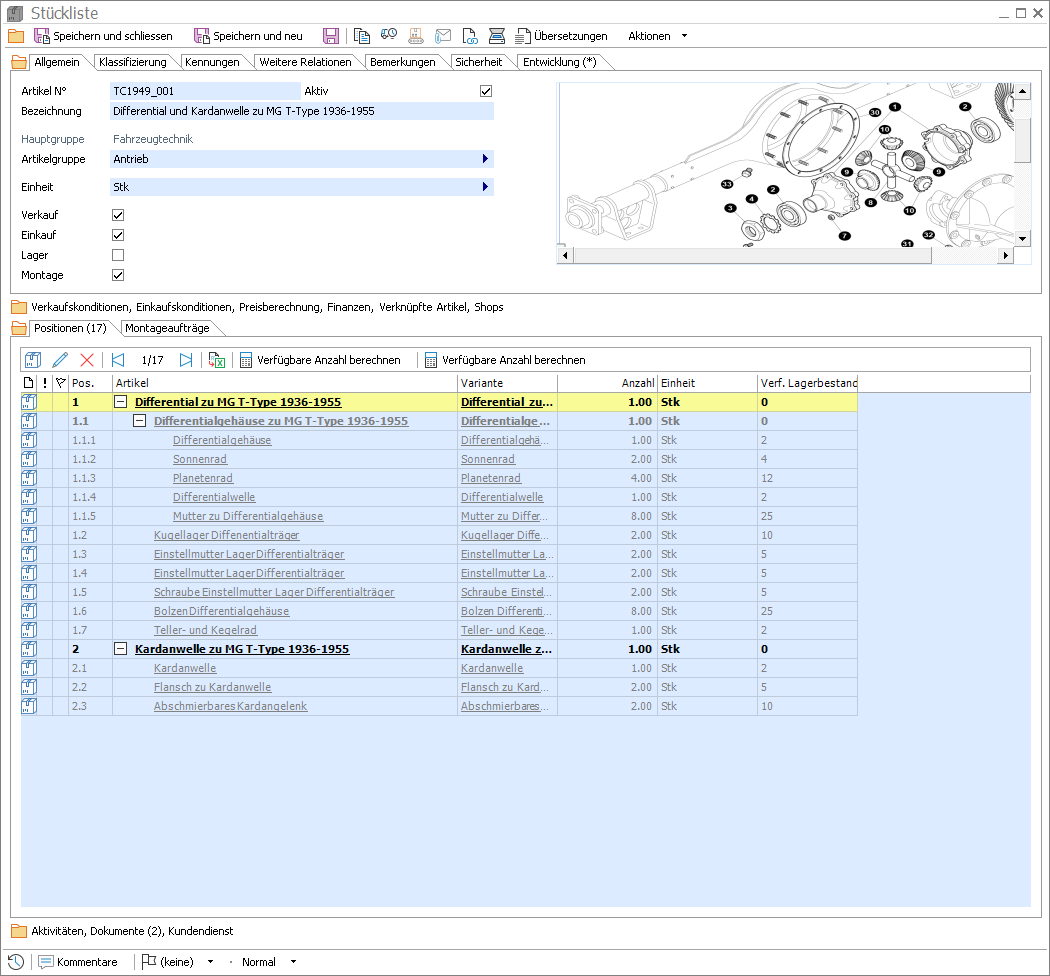Uncheck the Montage checkbox
The image size is (1050, 976).
point(118,275)
